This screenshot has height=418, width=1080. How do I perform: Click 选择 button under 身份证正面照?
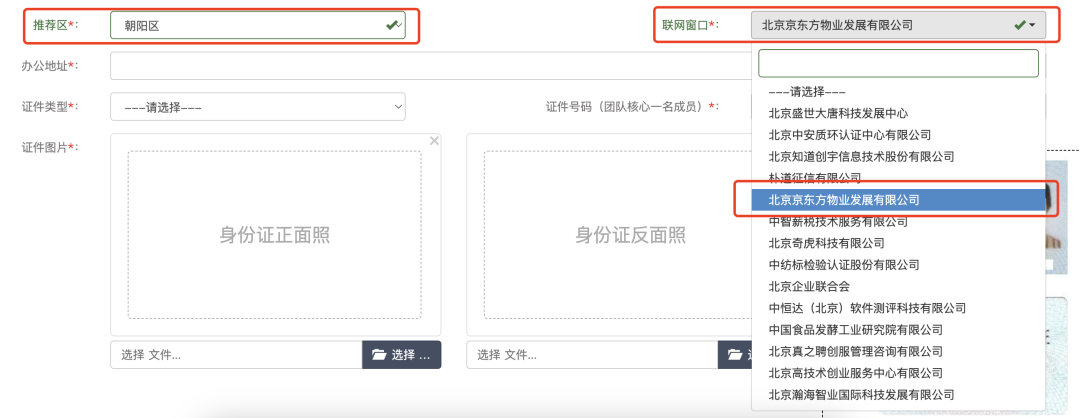[402, 355]
